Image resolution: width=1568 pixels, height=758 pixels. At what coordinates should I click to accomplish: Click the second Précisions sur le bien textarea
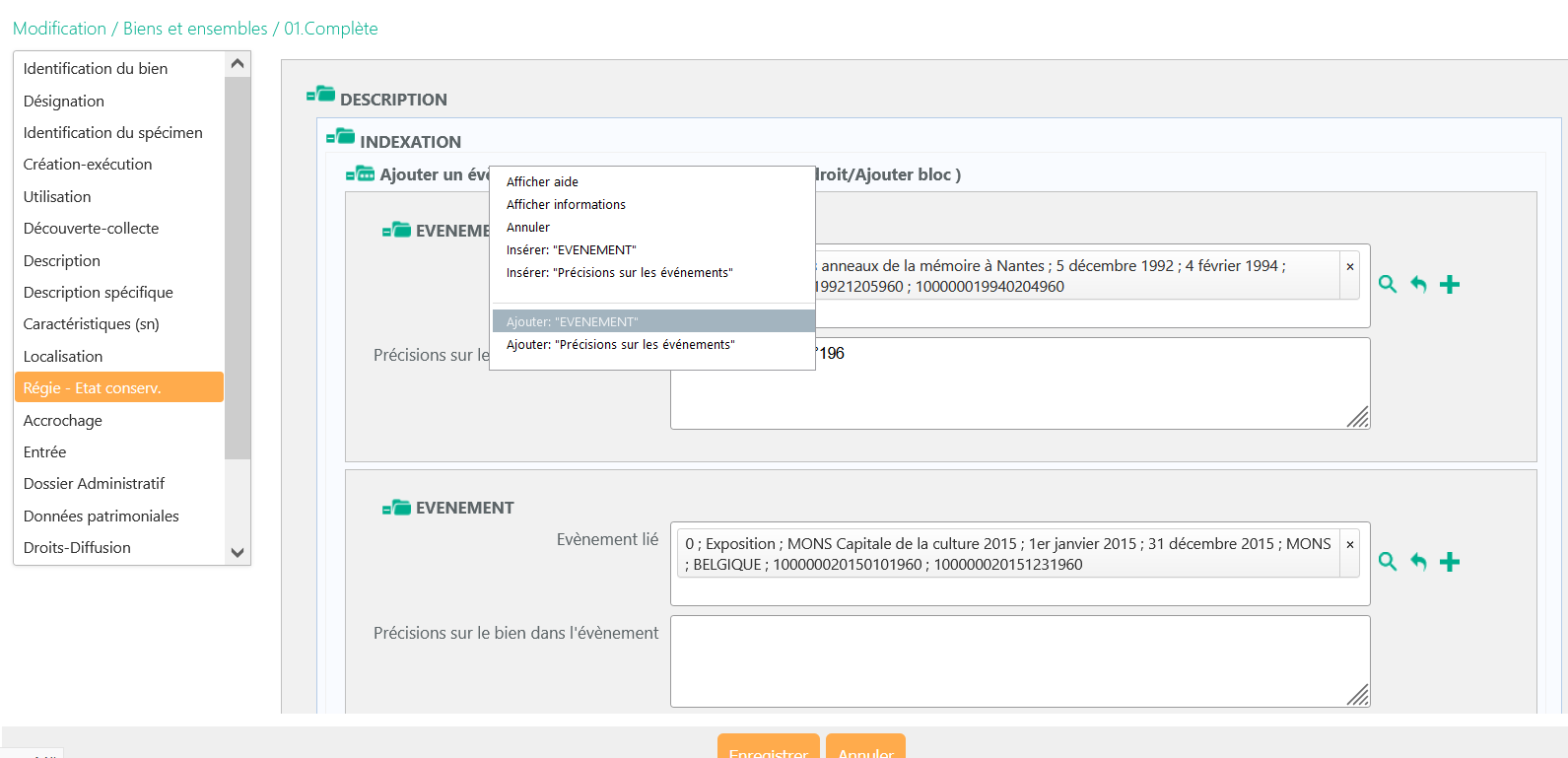(x=1019, y=660)
